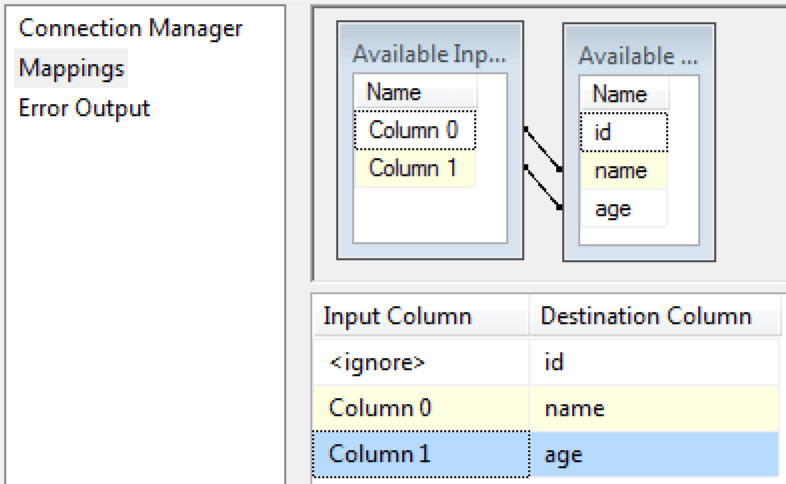The width and height of the screenshot is (786, 484).
Task: Open Column 0 input cell in mapping grid
Action: pos(420,408)
